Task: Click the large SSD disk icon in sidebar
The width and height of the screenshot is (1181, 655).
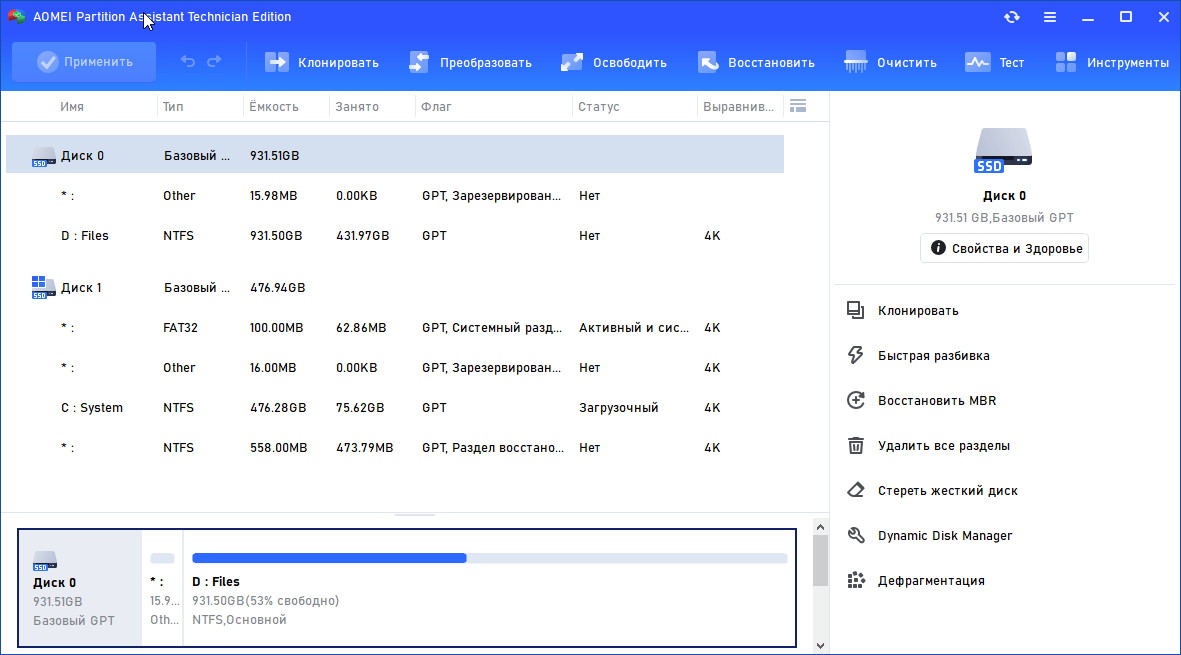Action: coord(1003,150)
